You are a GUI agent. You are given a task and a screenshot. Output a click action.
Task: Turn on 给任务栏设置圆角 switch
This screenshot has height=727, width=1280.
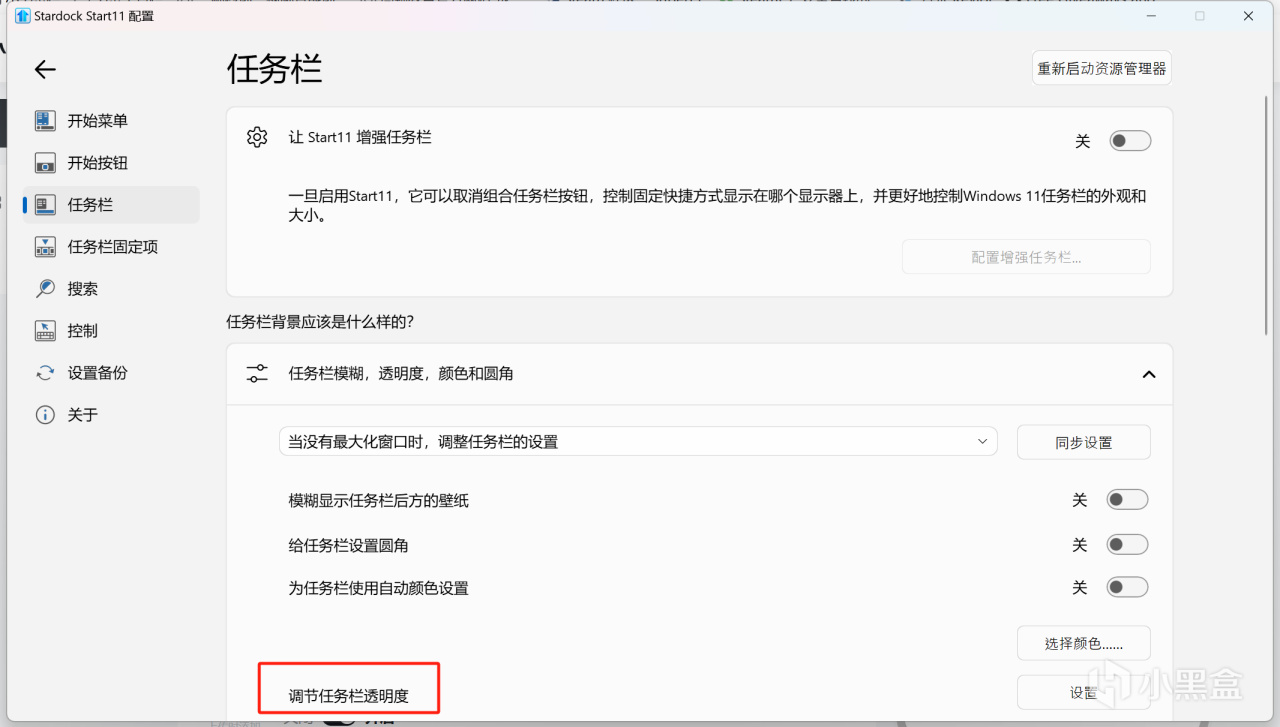(1127, 545)
